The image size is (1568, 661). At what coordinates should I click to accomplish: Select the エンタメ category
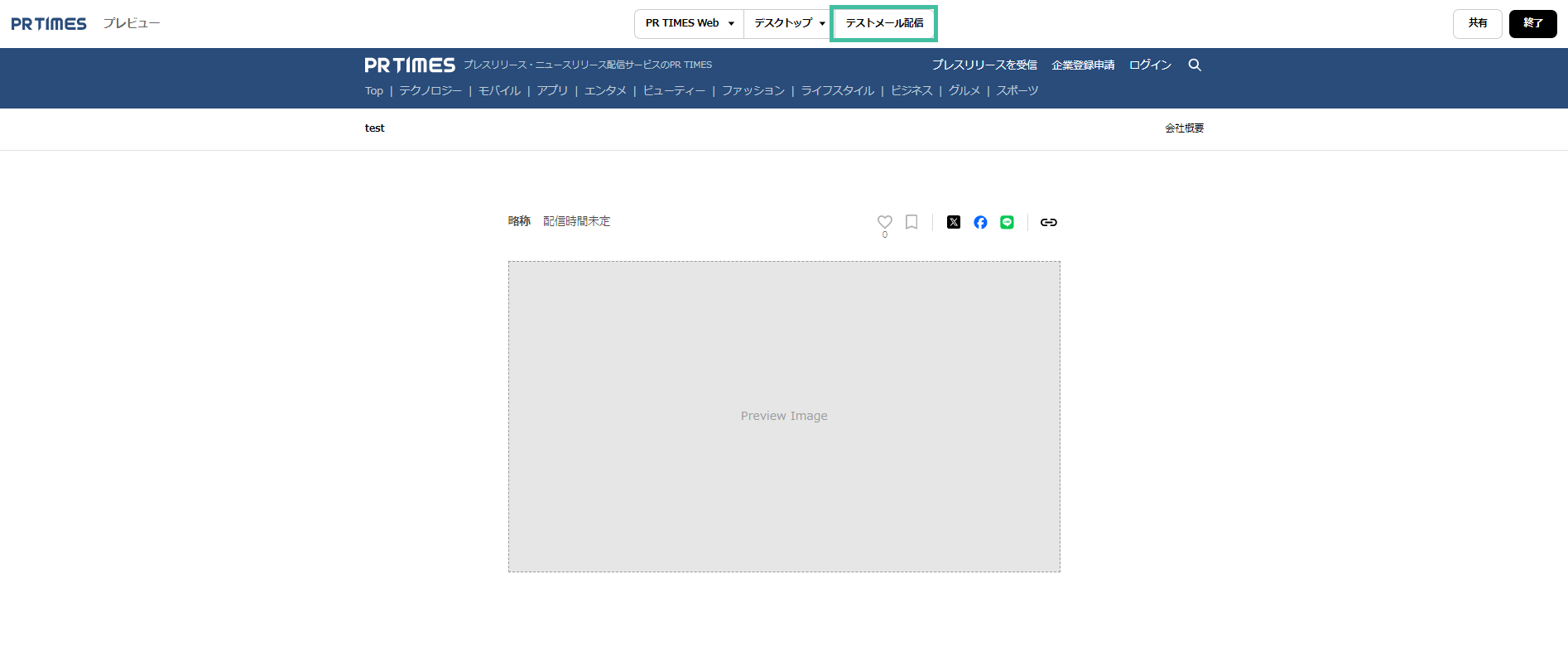click(605, 91)
